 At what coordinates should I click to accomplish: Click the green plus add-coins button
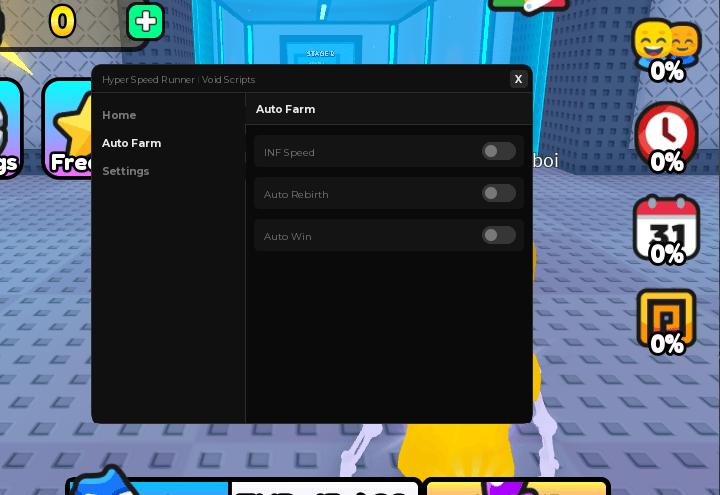coord(146,22)
